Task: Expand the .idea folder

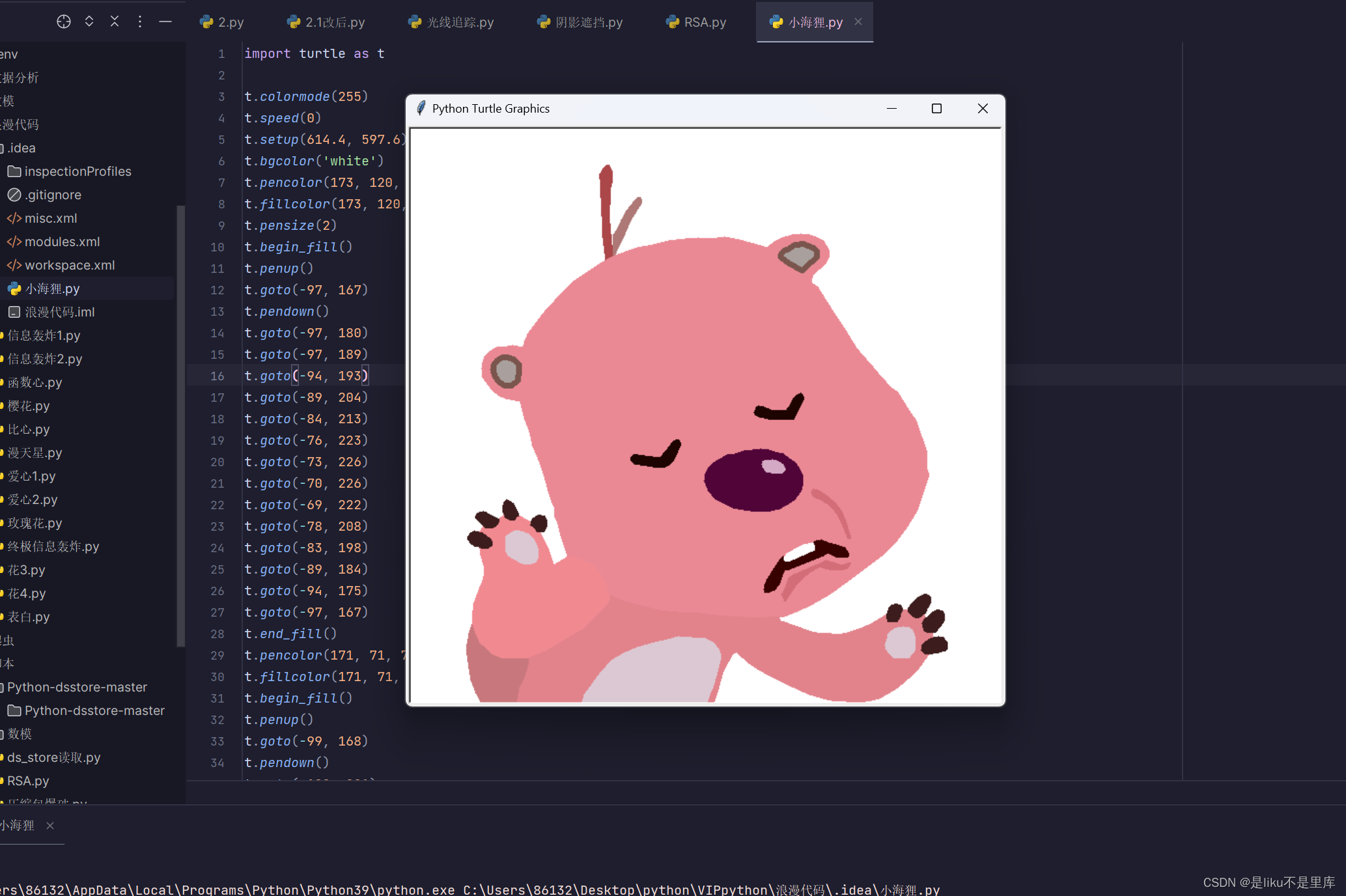Action: point(18,148)
